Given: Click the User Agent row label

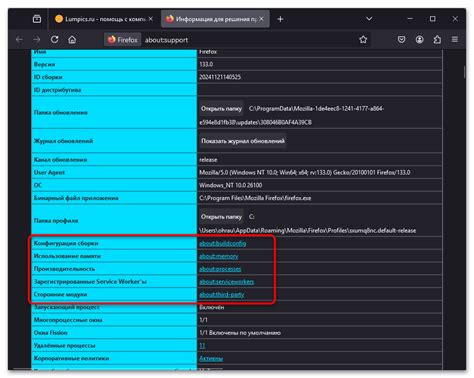Looking at the screenshot, I should point(49,172).
